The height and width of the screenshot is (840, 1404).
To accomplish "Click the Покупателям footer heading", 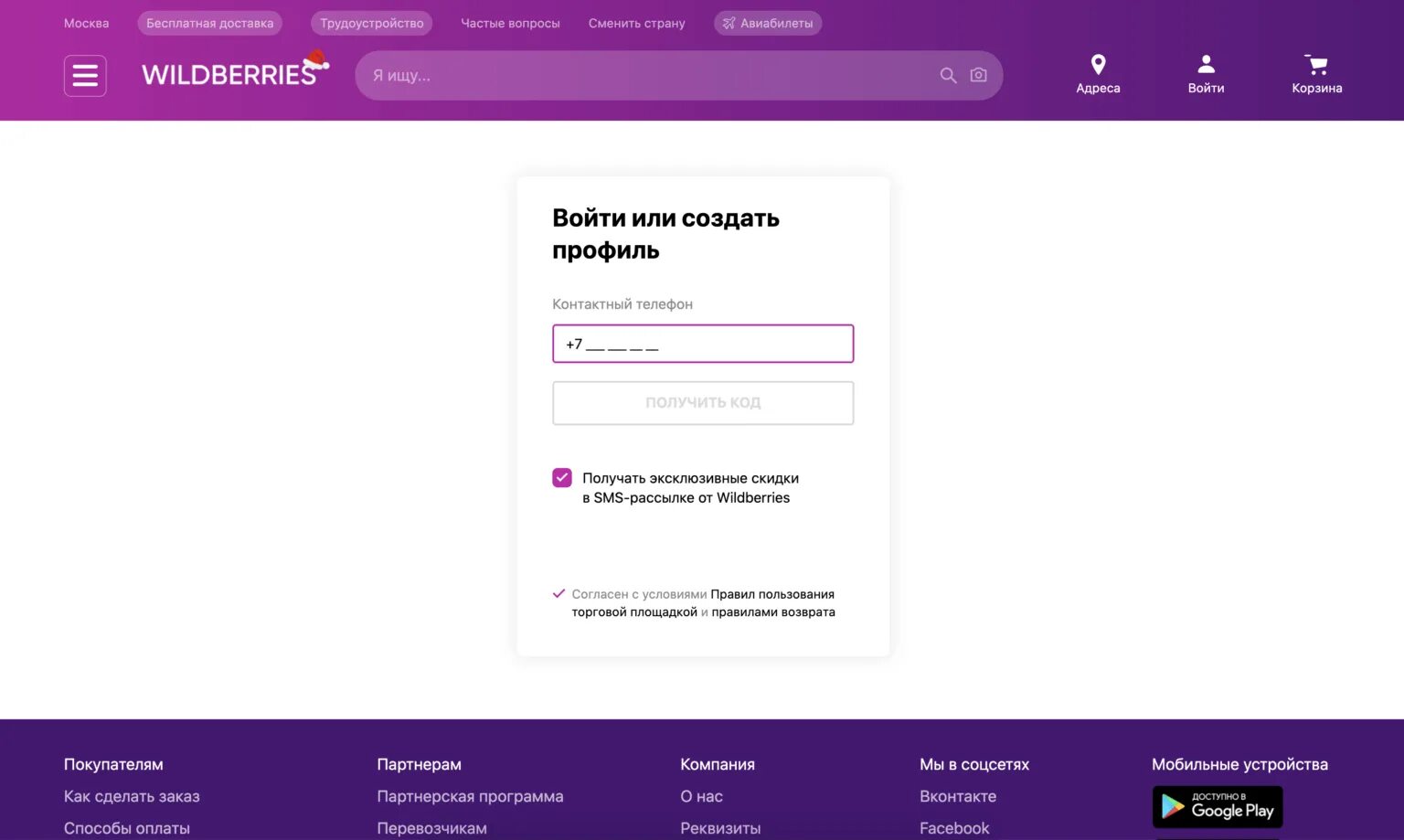I will [113, 764].
